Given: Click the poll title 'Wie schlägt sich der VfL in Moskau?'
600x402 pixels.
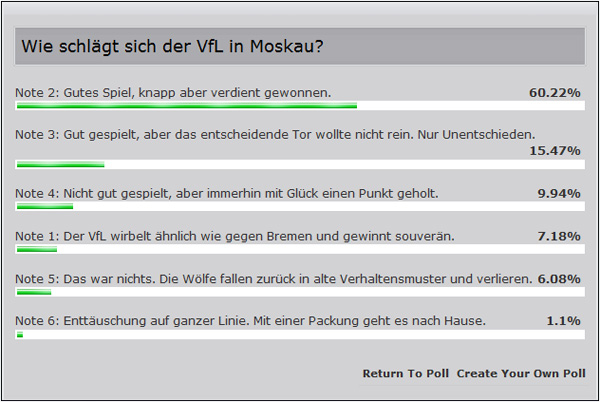Looking at the screenshot, I should (x=172, y=46).
